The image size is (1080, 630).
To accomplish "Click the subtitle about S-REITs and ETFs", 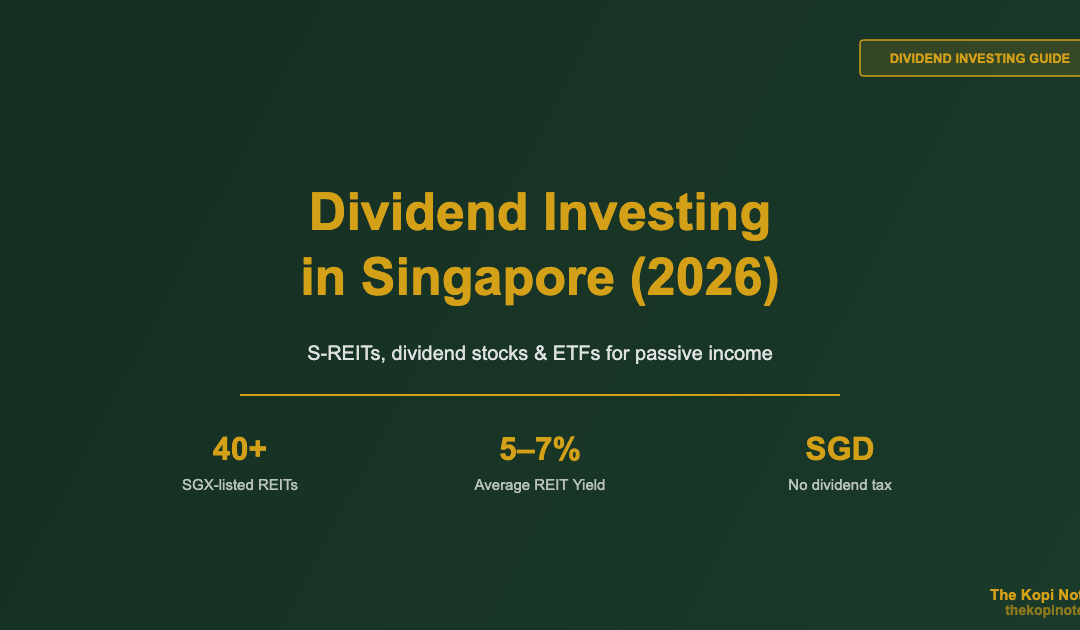I will click(540, 353).
